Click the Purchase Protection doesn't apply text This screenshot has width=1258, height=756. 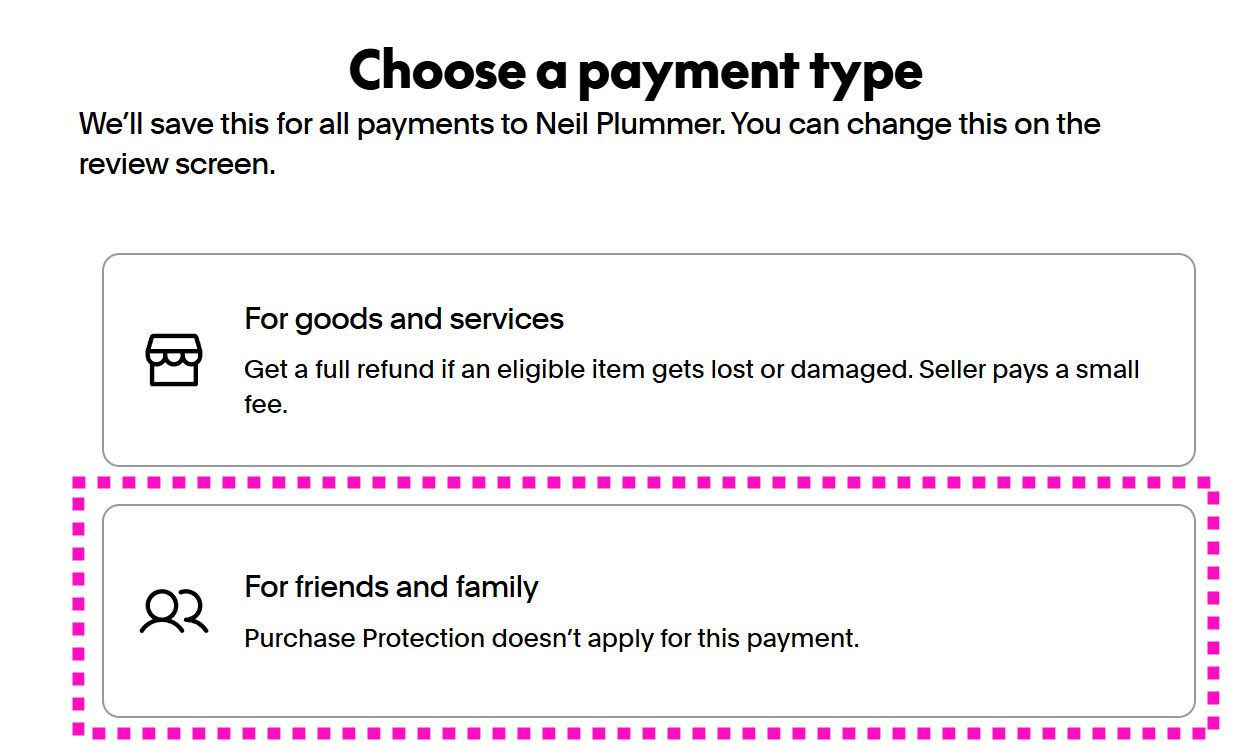[x=552, y=638]
